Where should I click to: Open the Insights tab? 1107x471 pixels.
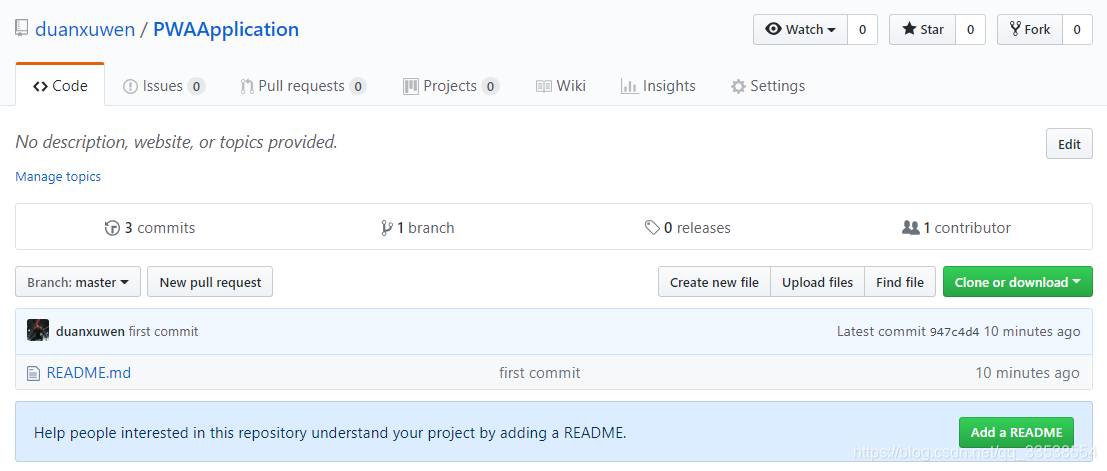658,86
